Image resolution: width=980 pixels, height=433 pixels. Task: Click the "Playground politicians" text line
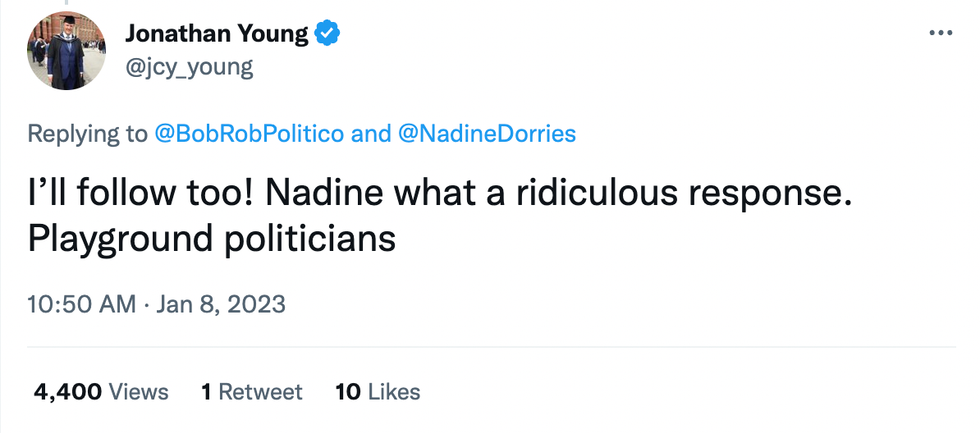[x=211, y=241]
